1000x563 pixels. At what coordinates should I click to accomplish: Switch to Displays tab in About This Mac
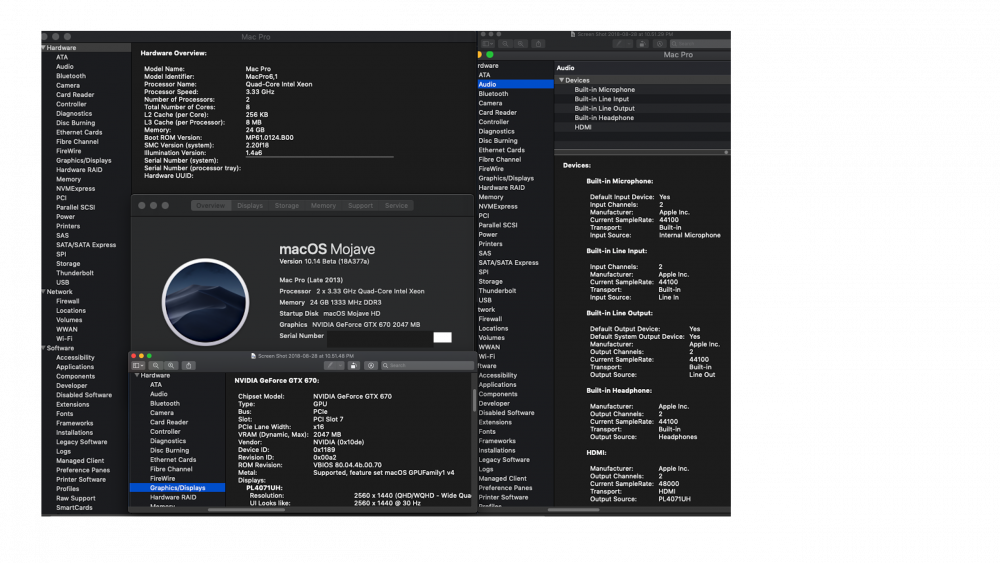coord(250,205)
